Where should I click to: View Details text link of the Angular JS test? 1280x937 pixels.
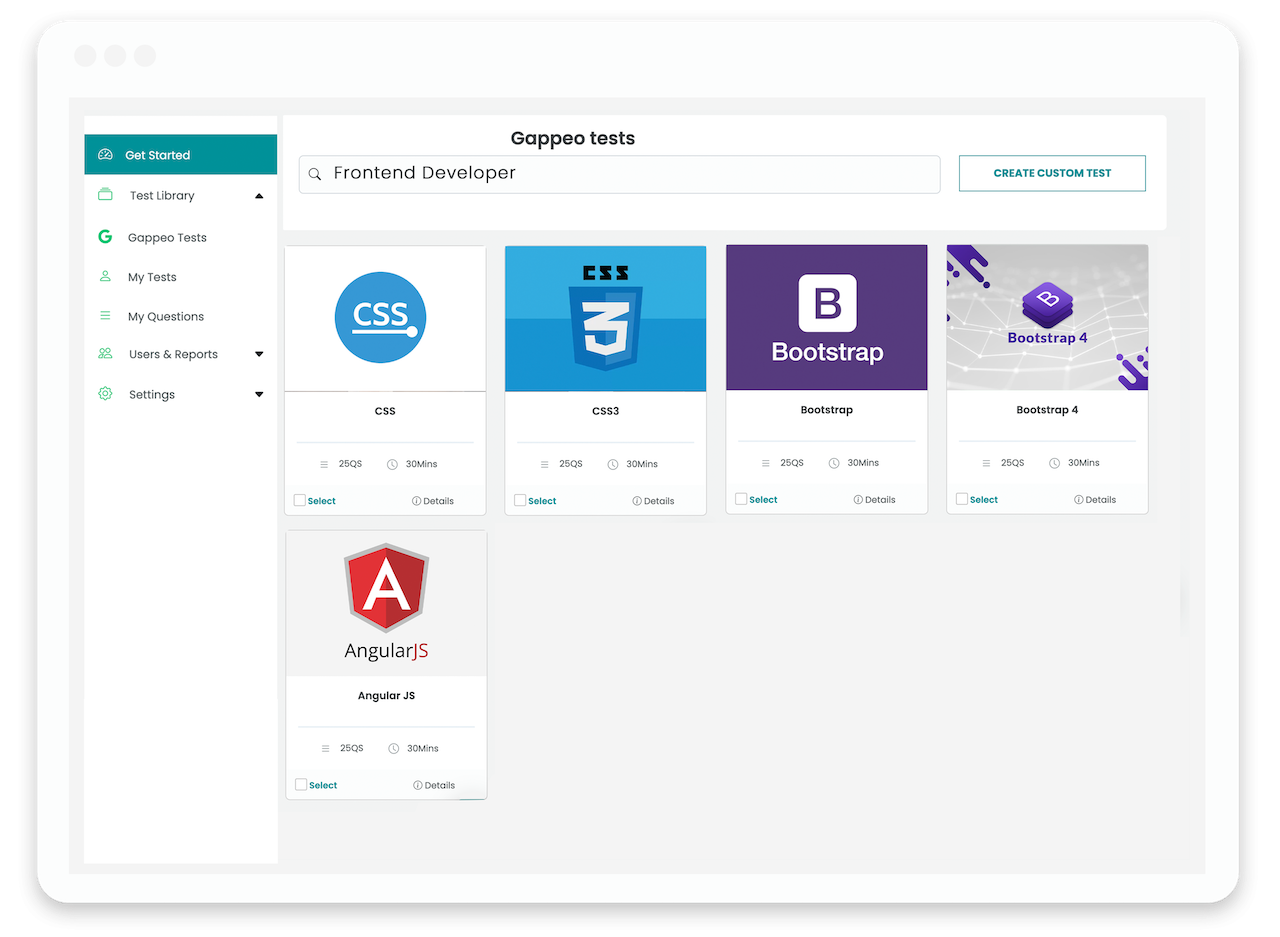point(439,785)
